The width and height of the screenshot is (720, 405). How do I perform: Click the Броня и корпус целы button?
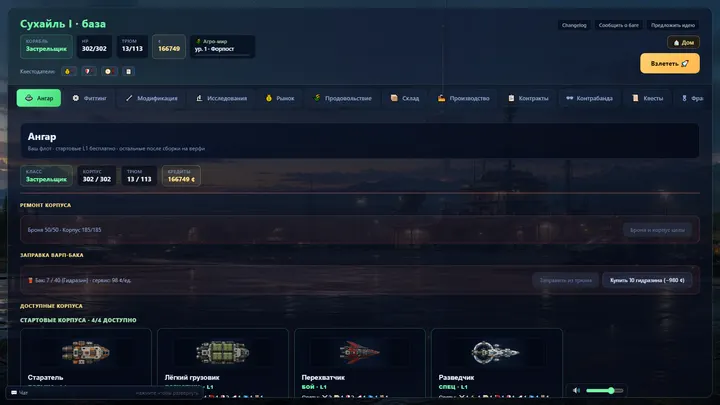point(657,230)
